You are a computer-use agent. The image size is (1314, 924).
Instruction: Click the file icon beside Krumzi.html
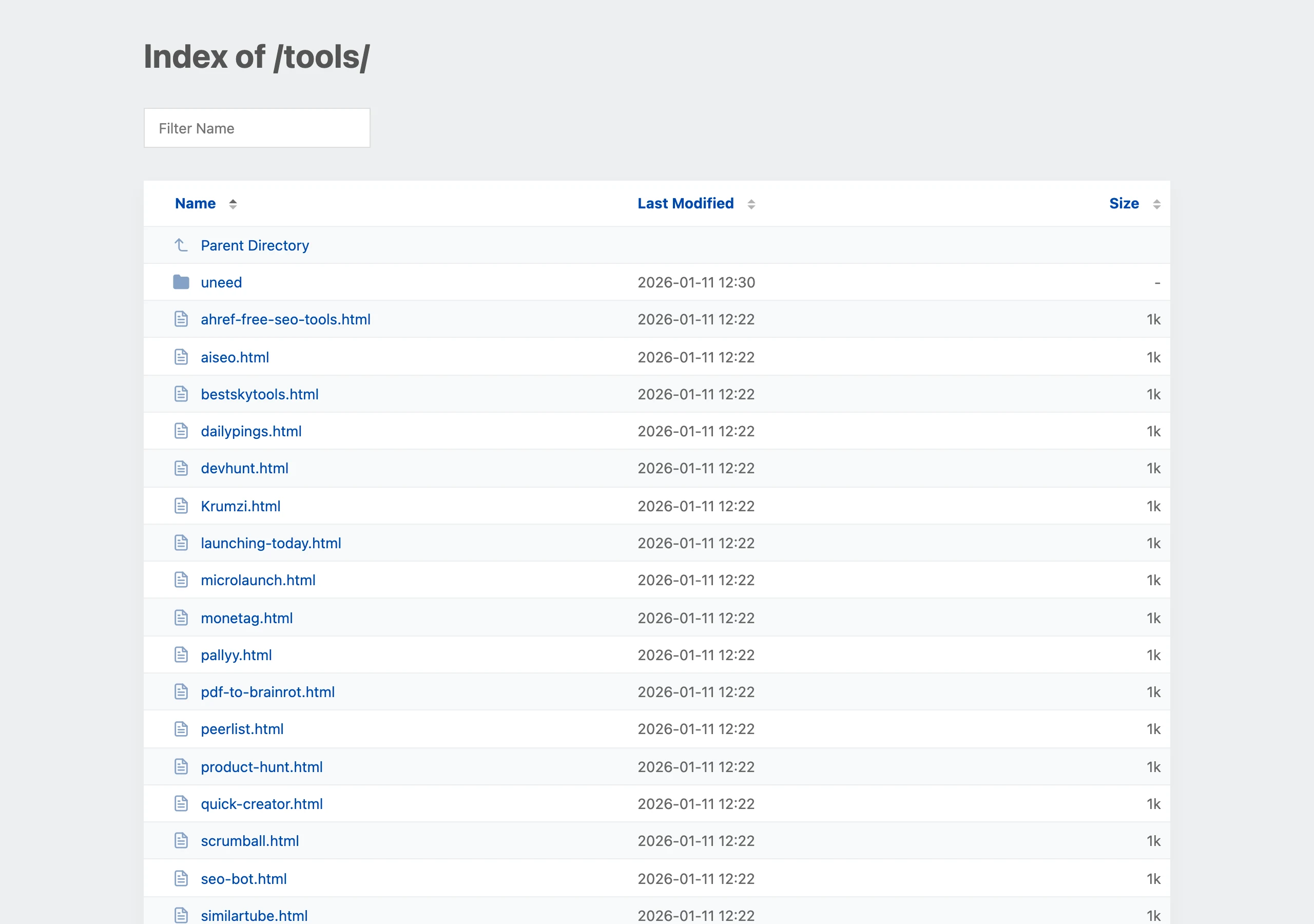pyautogui.click(x=181, y=506)
